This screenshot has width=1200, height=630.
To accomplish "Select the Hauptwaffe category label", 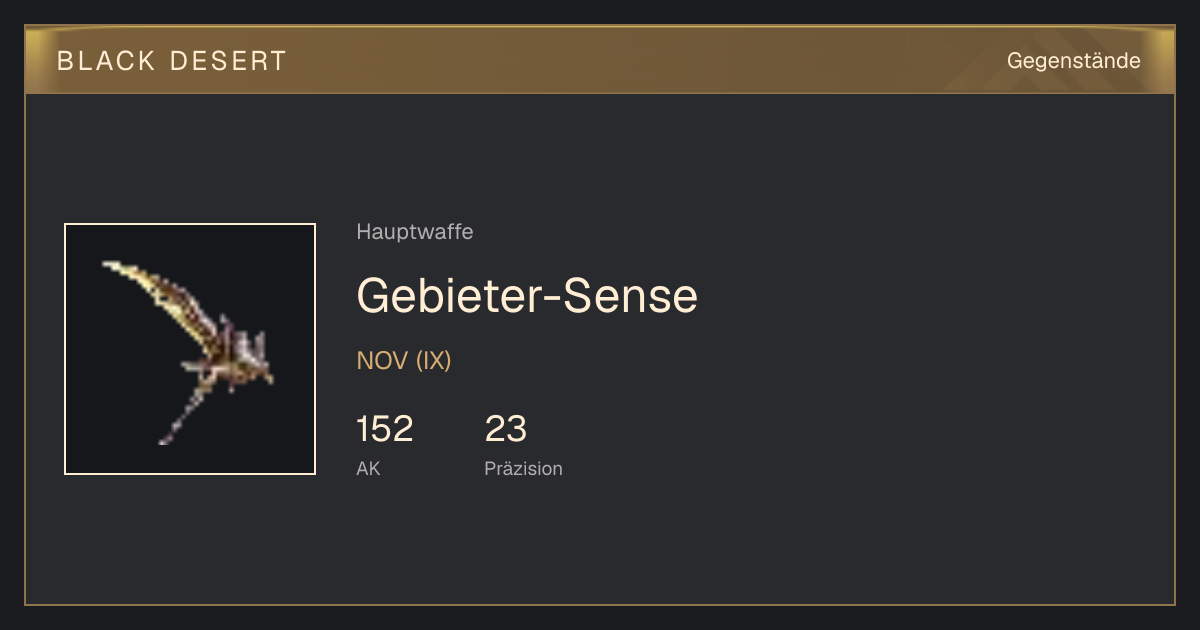I will click(x=415, y=232).
